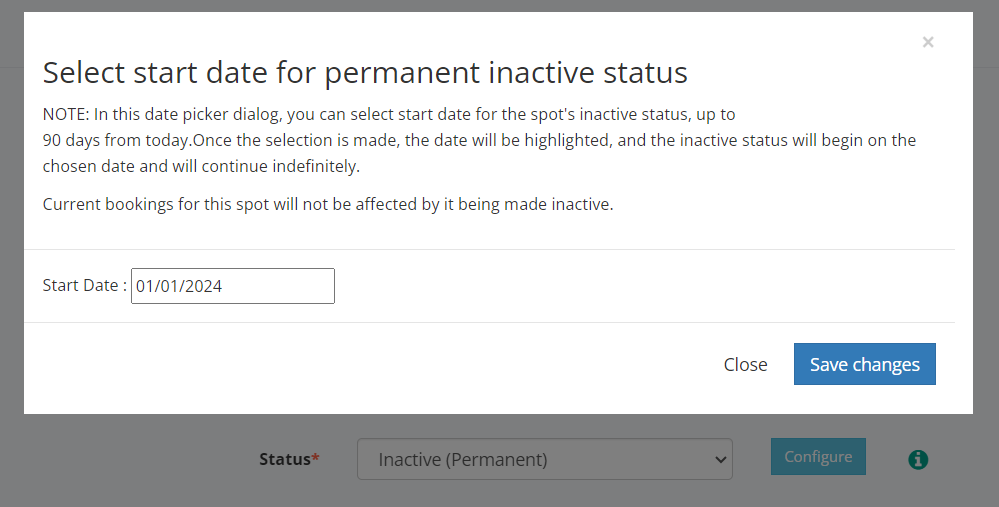Image resolution: width=999 pixels, height=507 pixels.
Task: Click the Start Date input field
Action: [233, 286]
